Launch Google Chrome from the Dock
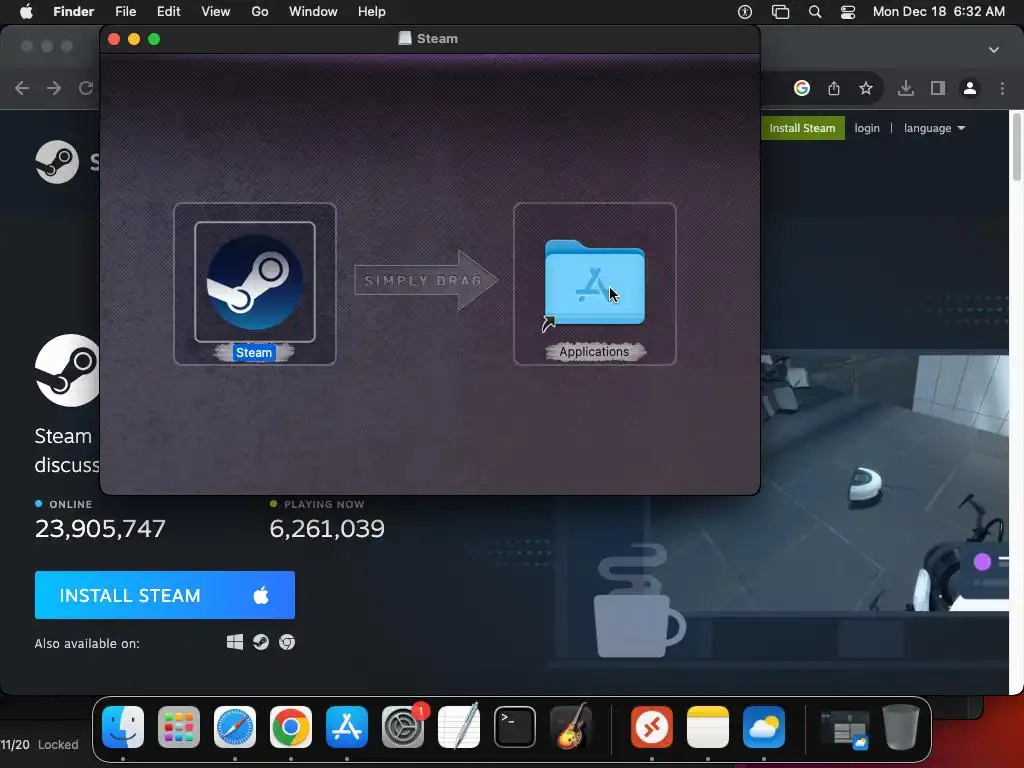This screenshot has width=1024, height=768. pos(291,727)
